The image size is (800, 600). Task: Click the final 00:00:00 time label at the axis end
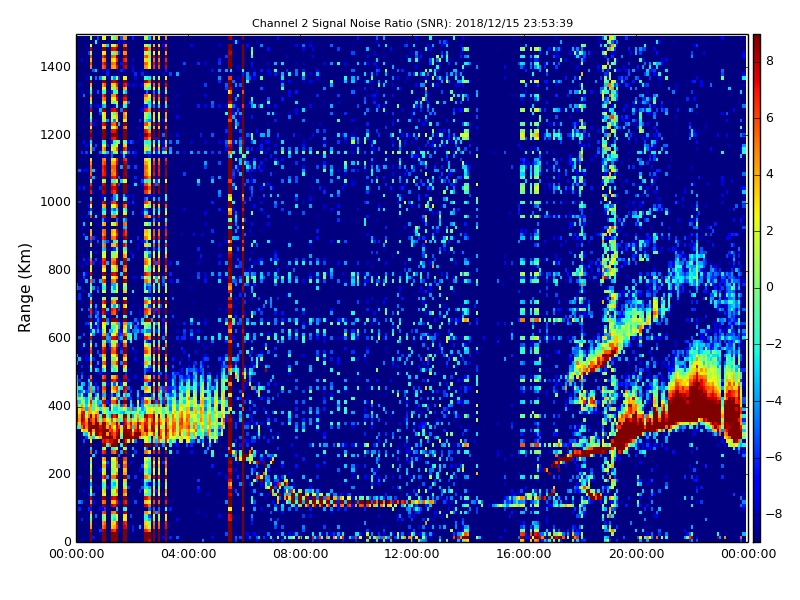click(x=748, y=554)
